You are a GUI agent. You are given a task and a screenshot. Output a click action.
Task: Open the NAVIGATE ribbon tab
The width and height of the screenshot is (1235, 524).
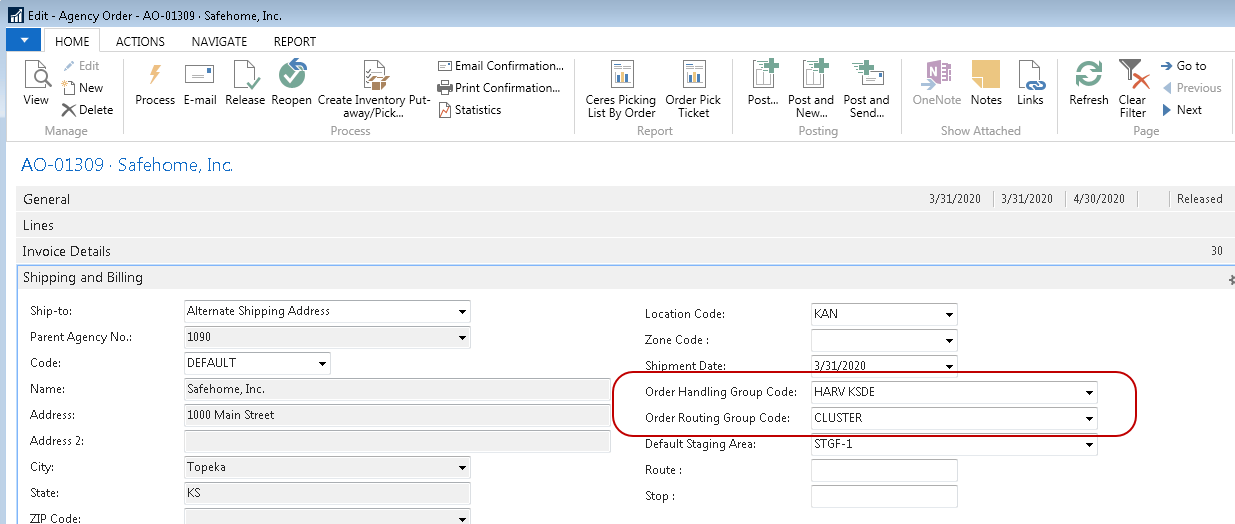pyautogui.click(x=220, y=42)
